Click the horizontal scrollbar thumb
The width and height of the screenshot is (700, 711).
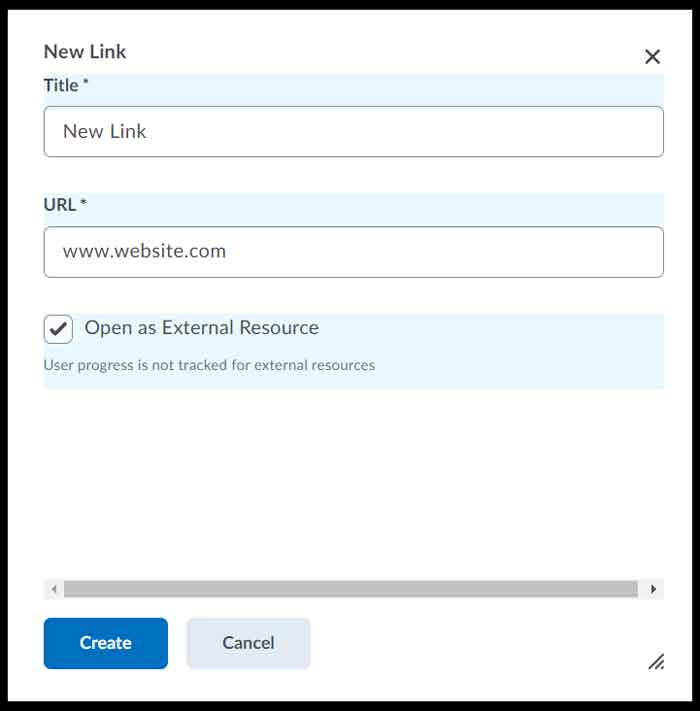tap(350, 589)
